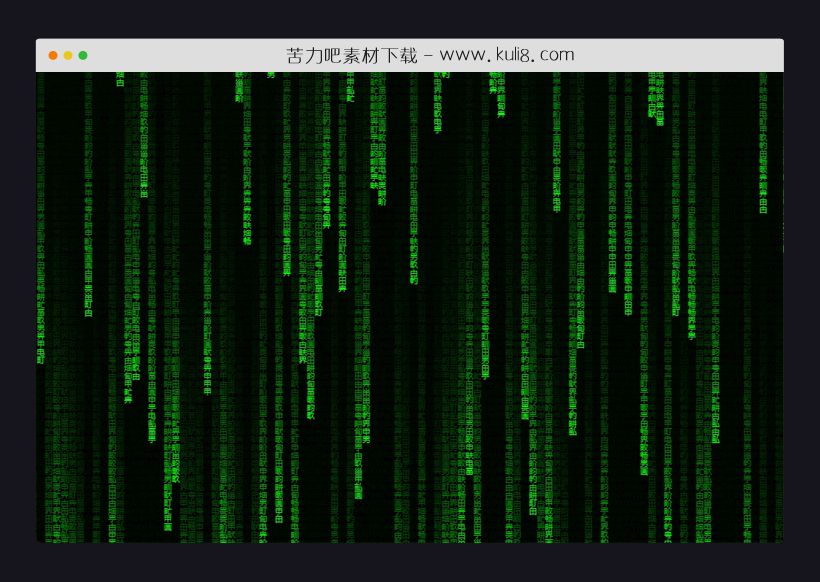820x582 pixels.
Task: Click the green dot in the title bar
Action: click(x=83, y=55)
